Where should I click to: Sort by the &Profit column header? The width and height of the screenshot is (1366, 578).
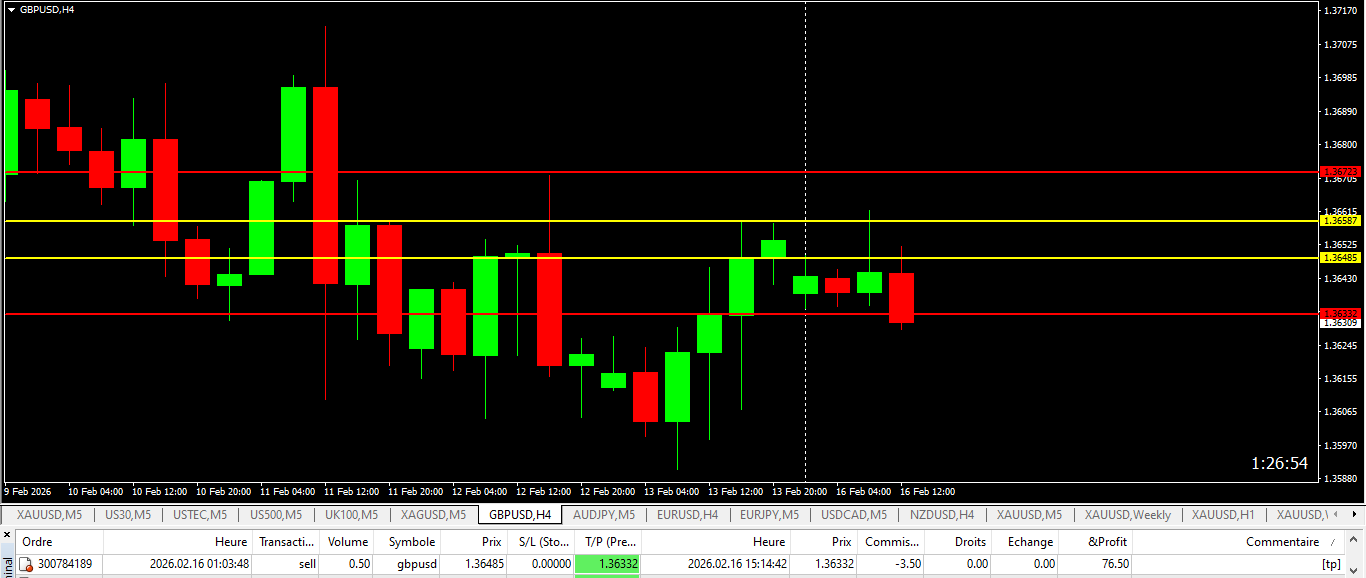click(1096, 542)
